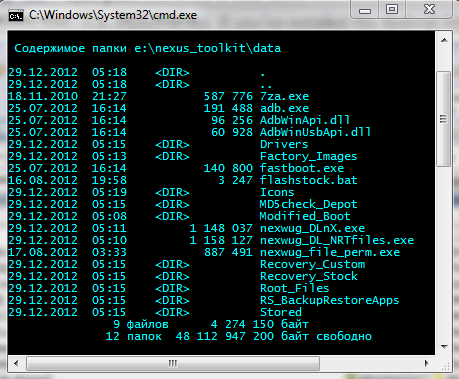Screen dimensions: 459x379
Task: Click the file name adb.exe
Action: point(284,108)
